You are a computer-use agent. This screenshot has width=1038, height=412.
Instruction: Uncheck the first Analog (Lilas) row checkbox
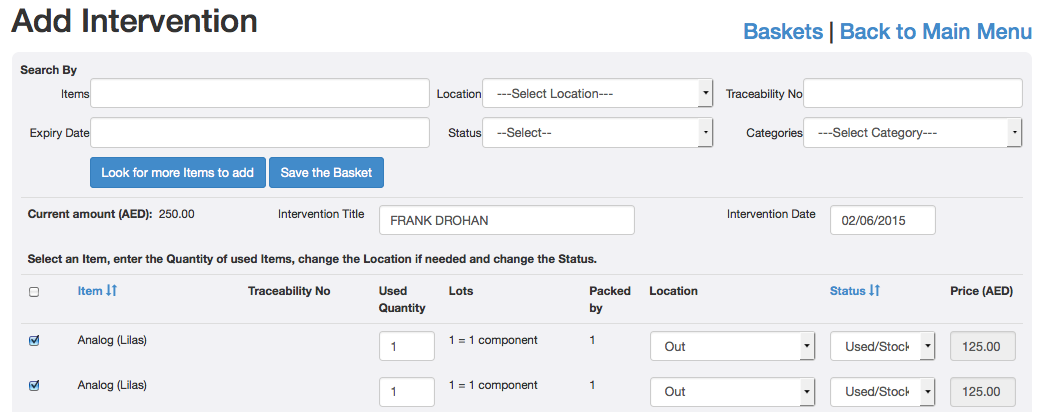tap(34, 341)
